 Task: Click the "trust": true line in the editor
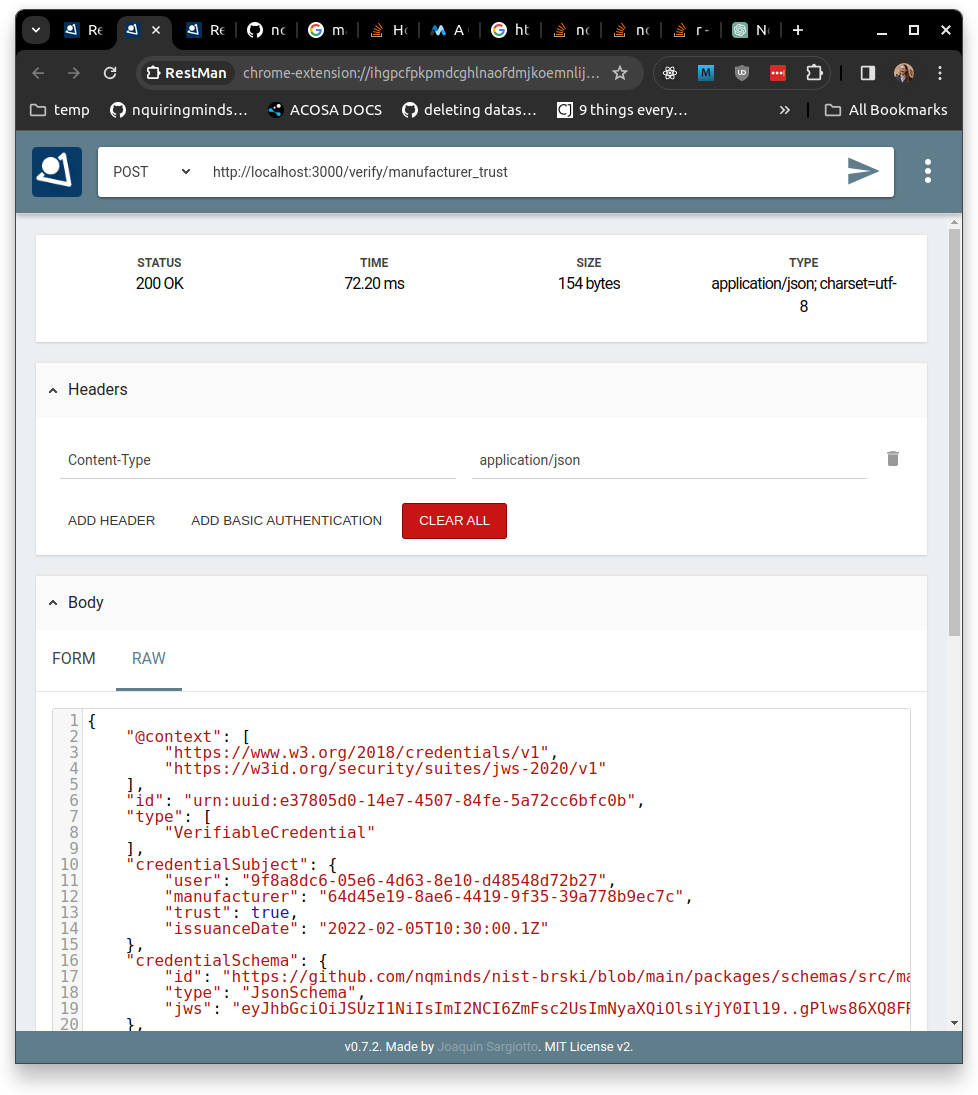pyautogui.click(x=231, y=913)
